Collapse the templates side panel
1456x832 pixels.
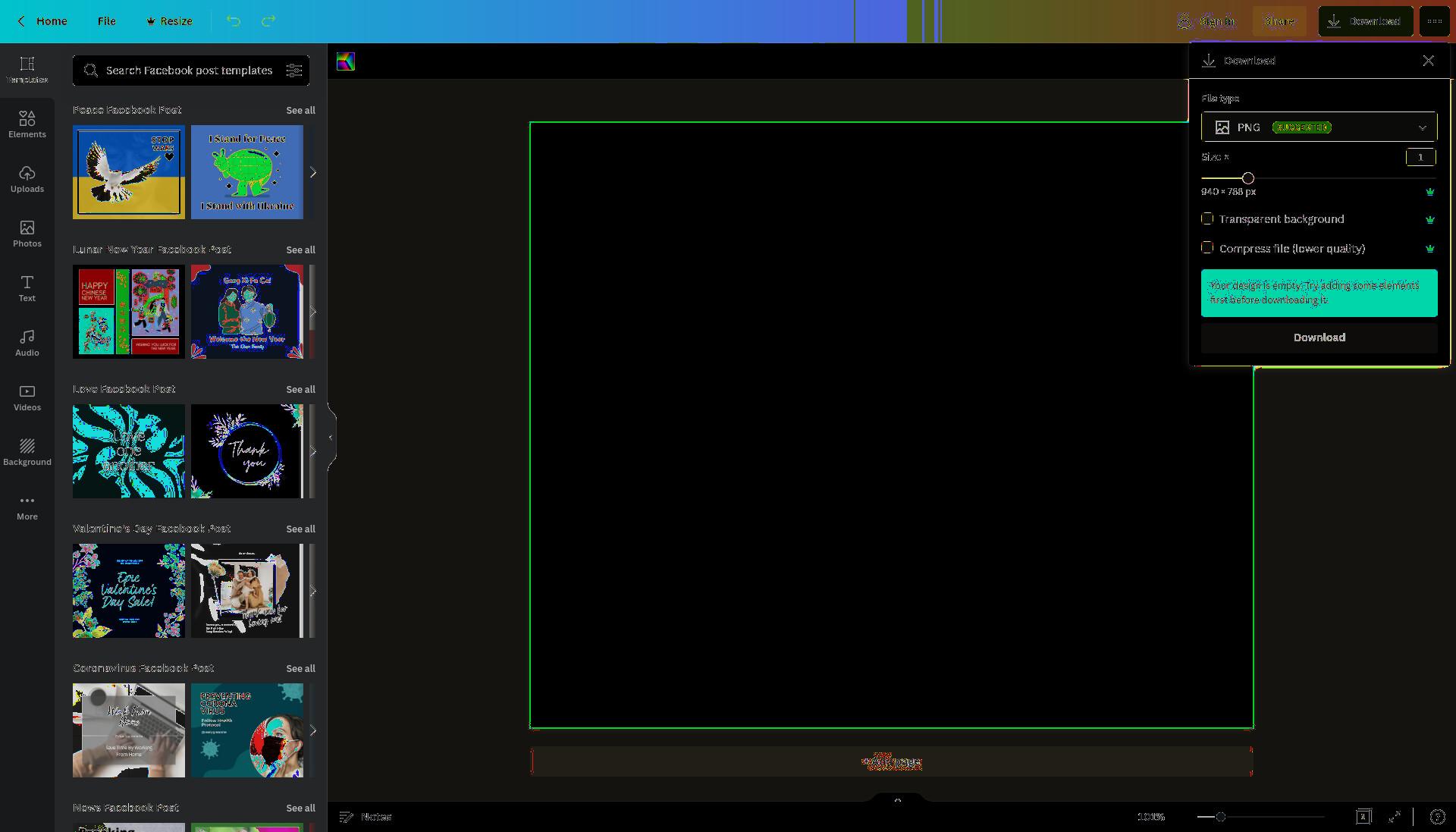coord(331,438)
